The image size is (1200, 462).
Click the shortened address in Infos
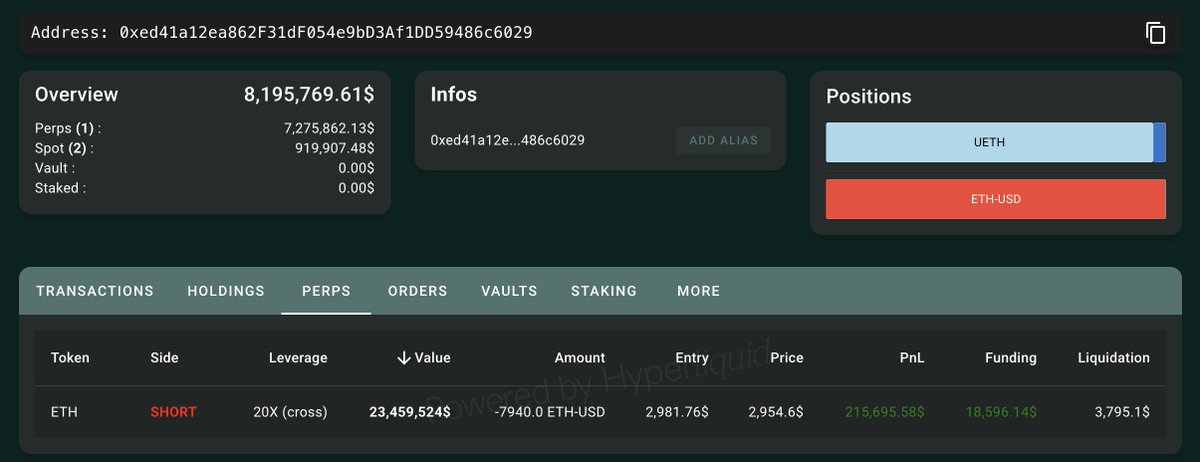click(x=507, y=140)
